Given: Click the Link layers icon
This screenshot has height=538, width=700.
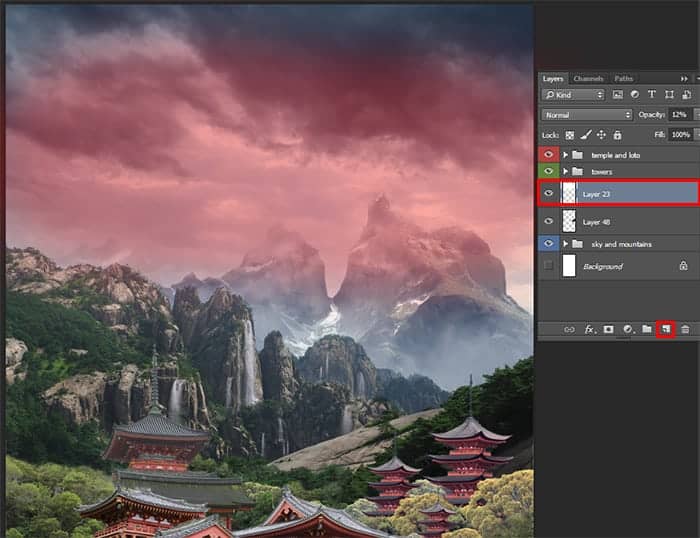Looking at the screenshot, I should point(569,329).
